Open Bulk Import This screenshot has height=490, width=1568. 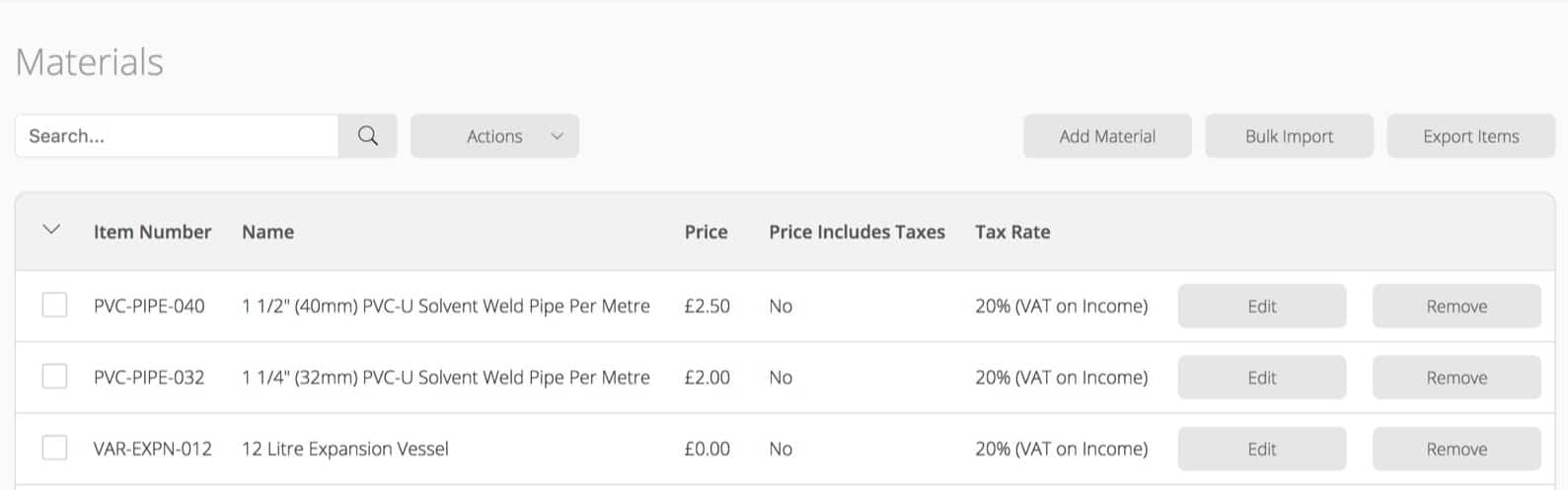[x=1289, y=136]
